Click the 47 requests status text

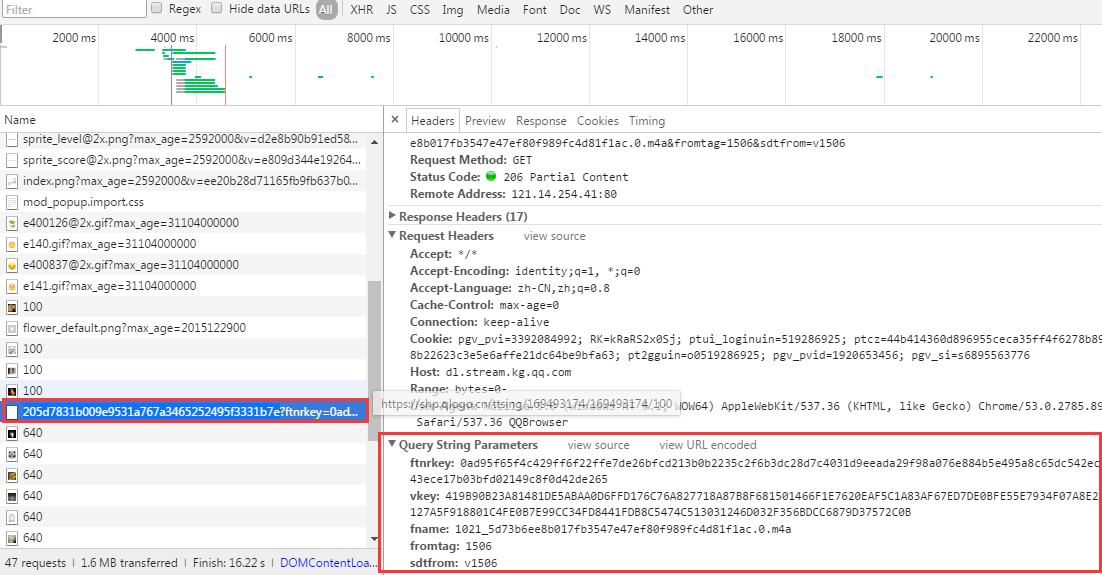(x=35, y=562)
